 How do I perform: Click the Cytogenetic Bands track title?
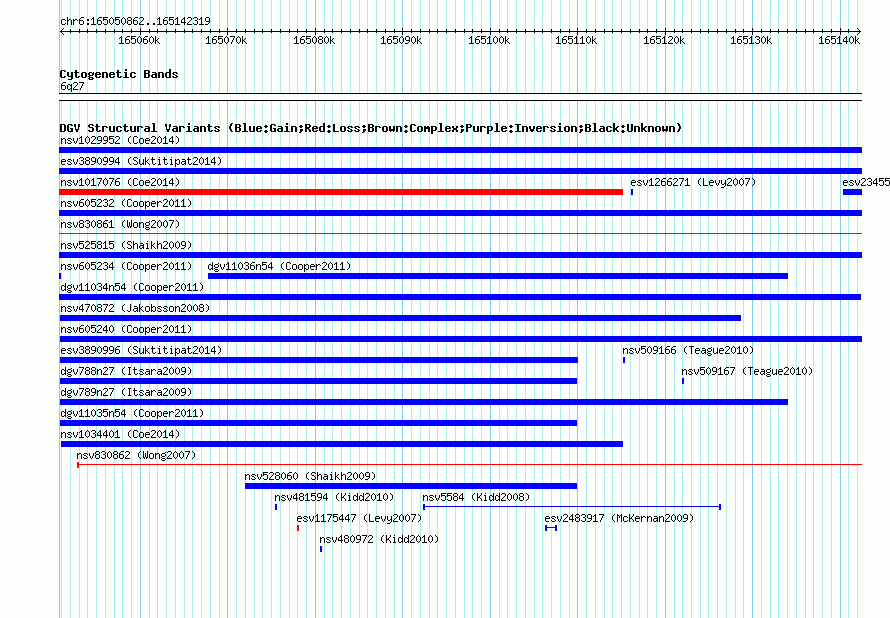[x=119, y=74]
